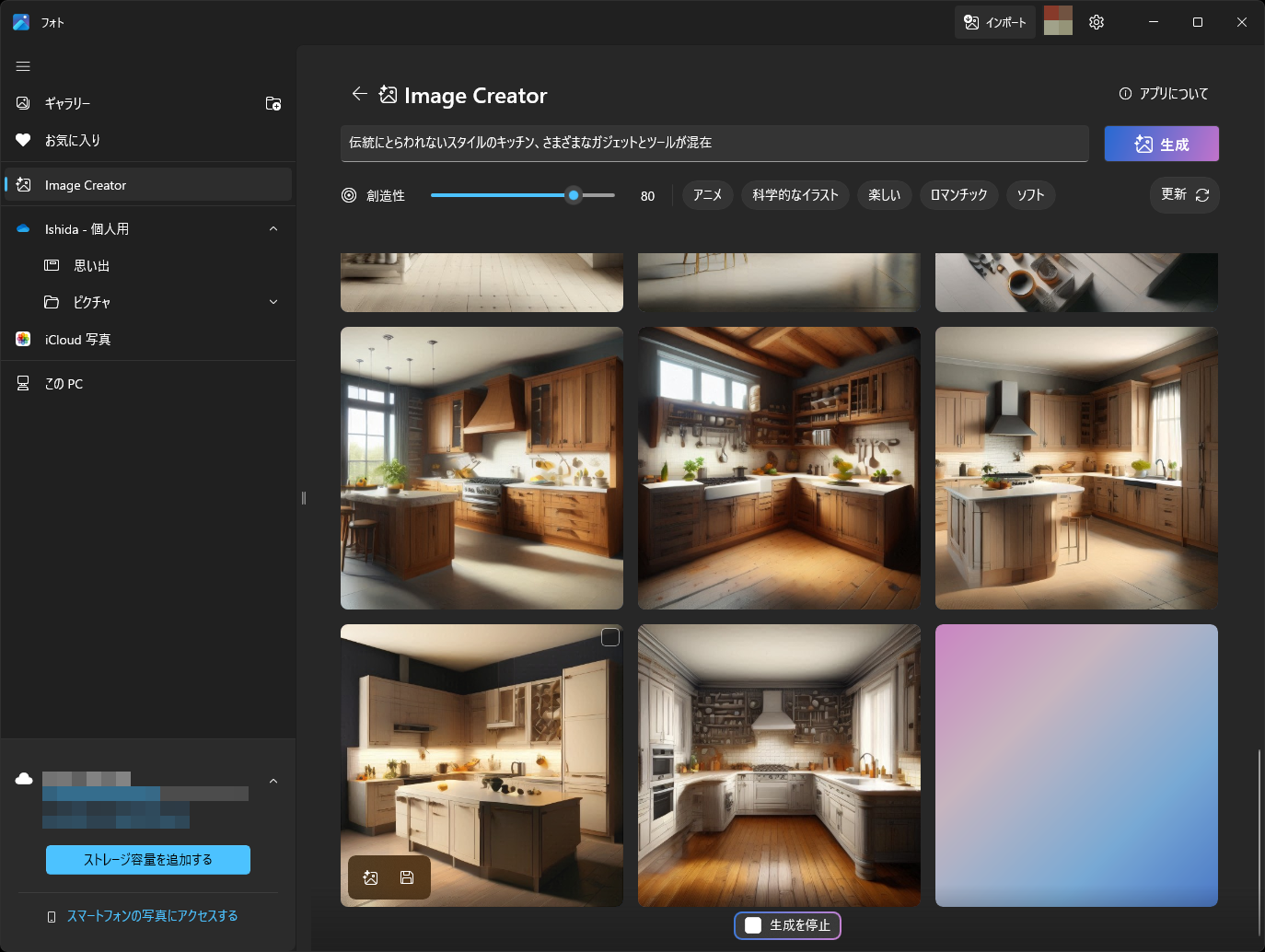
Task: Apply the ソフト style chip
Action: click(x=1031, y=195)
